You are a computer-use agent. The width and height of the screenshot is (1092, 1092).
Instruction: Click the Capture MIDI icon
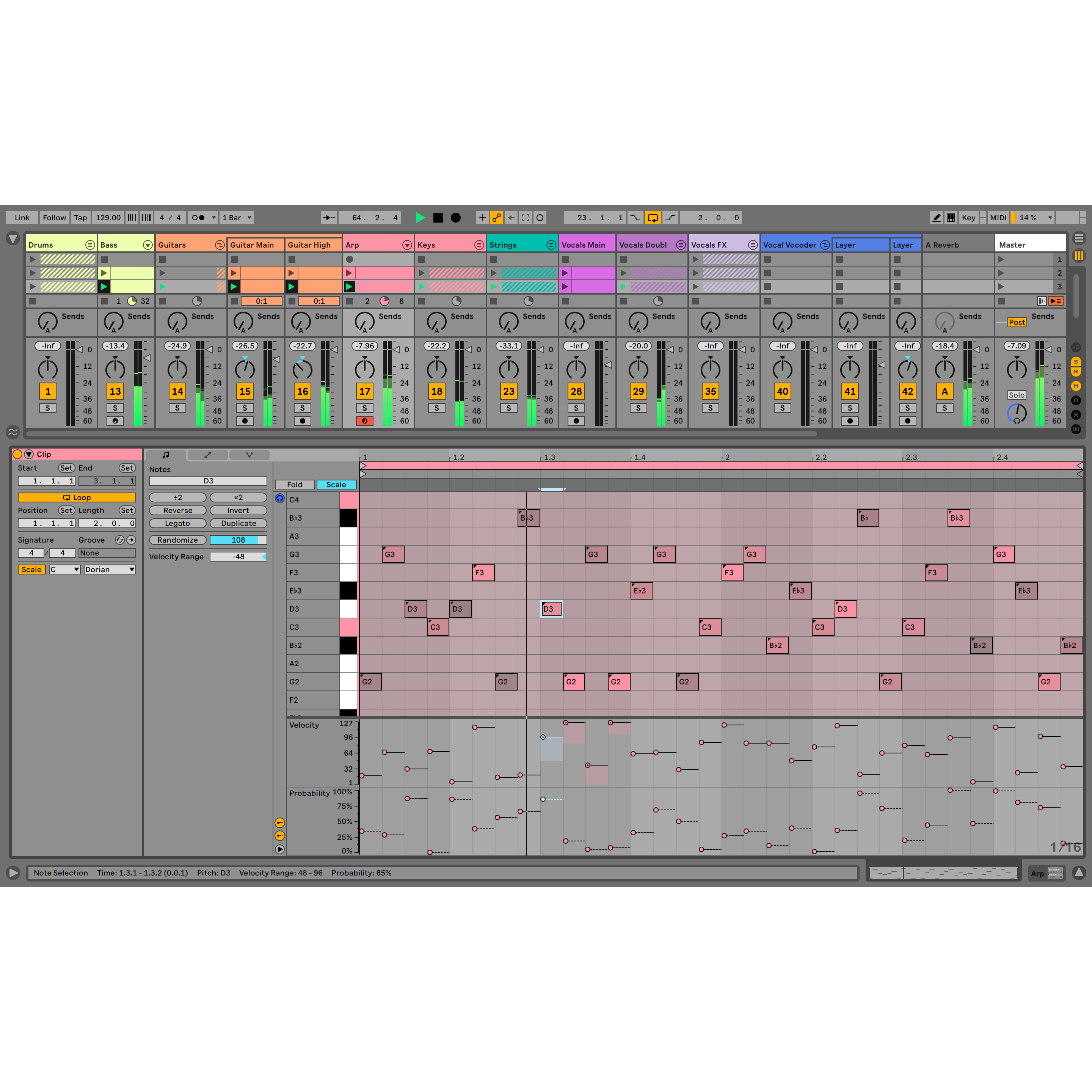point(525,218)
